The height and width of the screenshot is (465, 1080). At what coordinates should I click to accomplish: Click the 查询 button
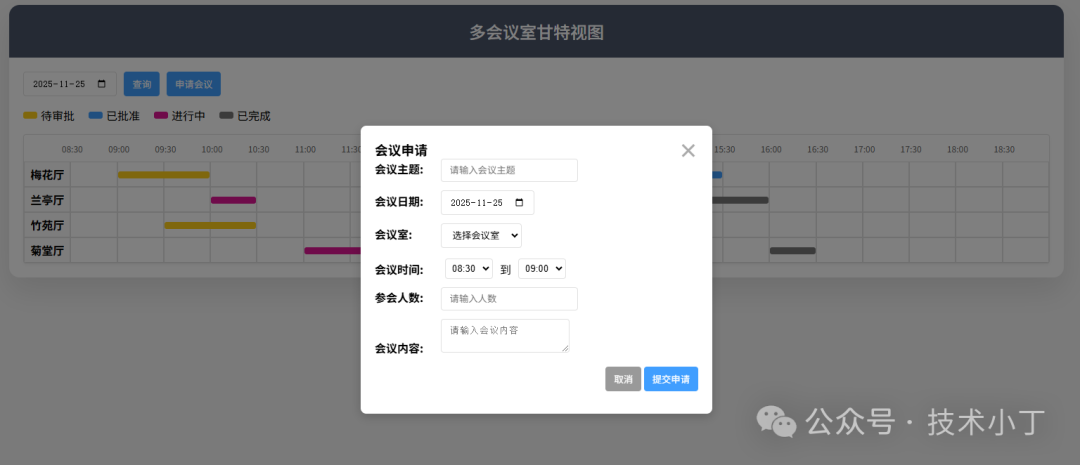[x=142, y=84]
